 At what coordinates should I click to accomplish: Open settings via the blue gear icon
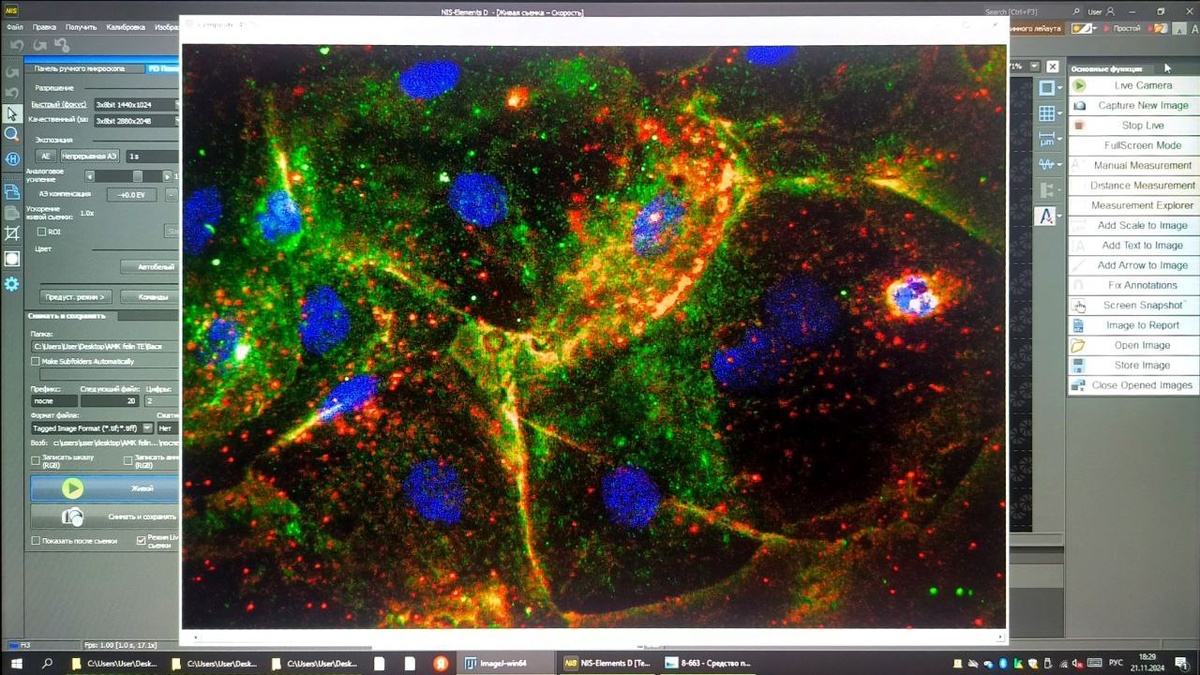(x=12, y=284)
